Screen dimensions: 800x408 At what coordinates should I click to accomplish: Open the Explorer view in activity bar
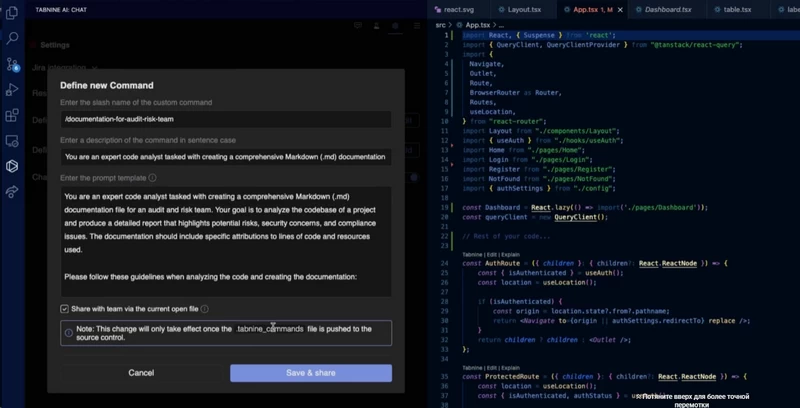12,13
